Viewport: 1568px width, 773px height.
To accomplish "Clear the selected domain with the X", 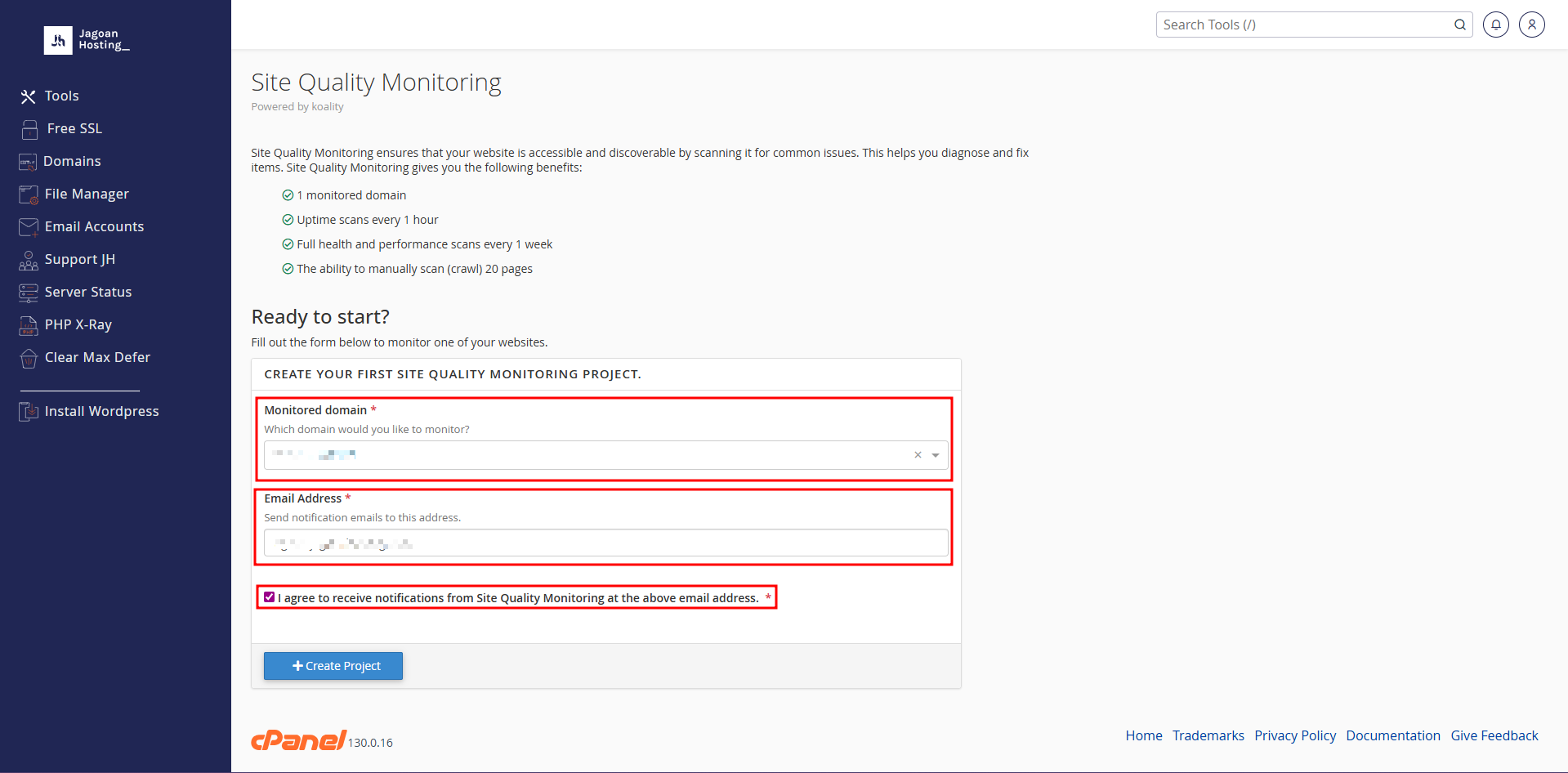I will point(918,455).
